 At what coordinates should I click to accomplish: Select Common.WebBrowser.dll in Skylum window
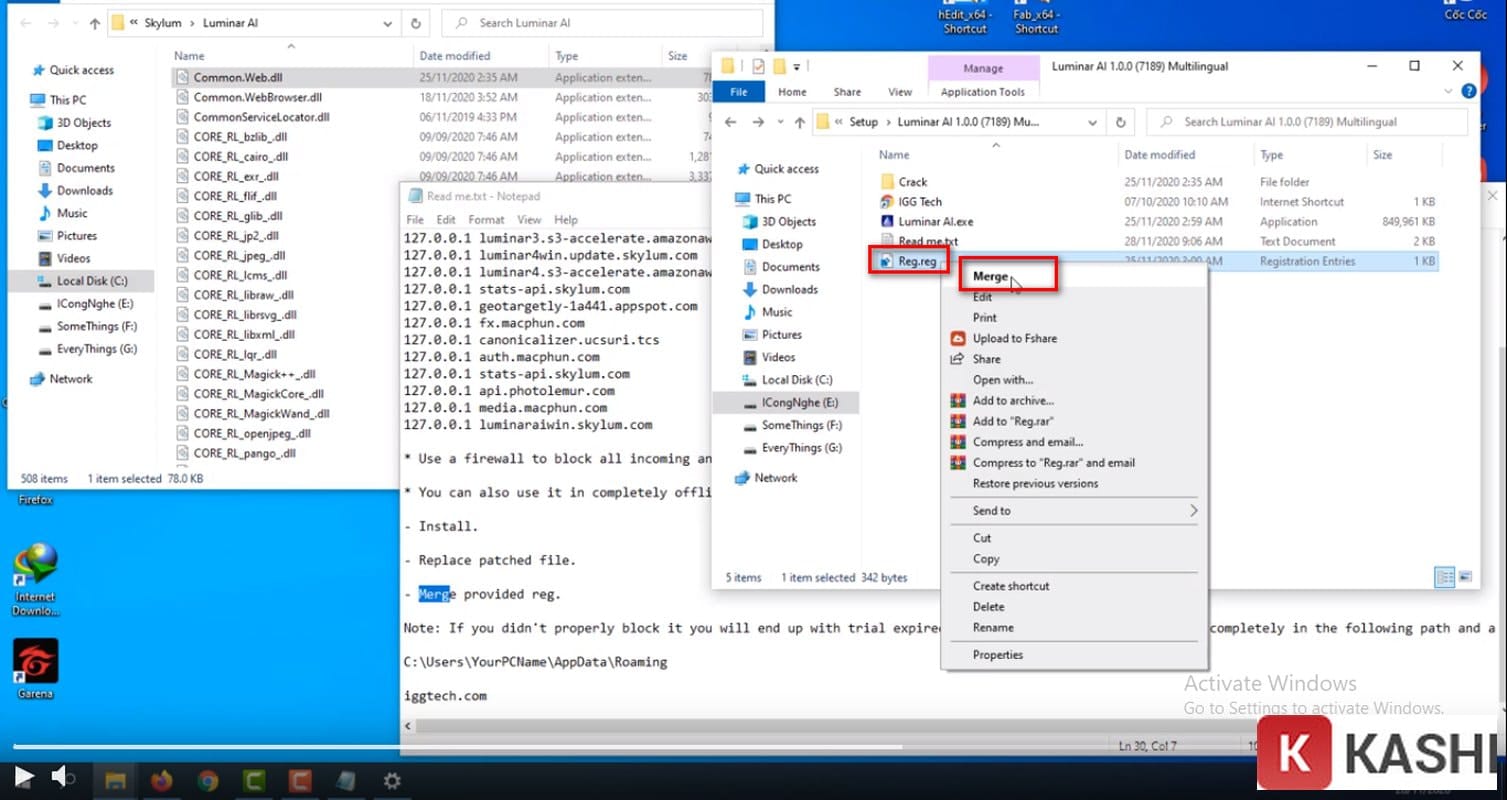(257, 98)
